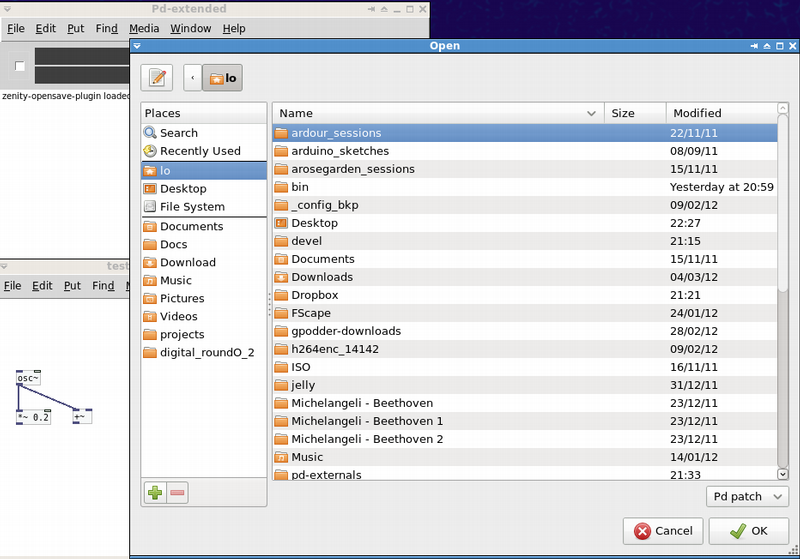Open Documents bookmark in Places
This screenshot has width=800, height=559.
click(x=204, y=226)
